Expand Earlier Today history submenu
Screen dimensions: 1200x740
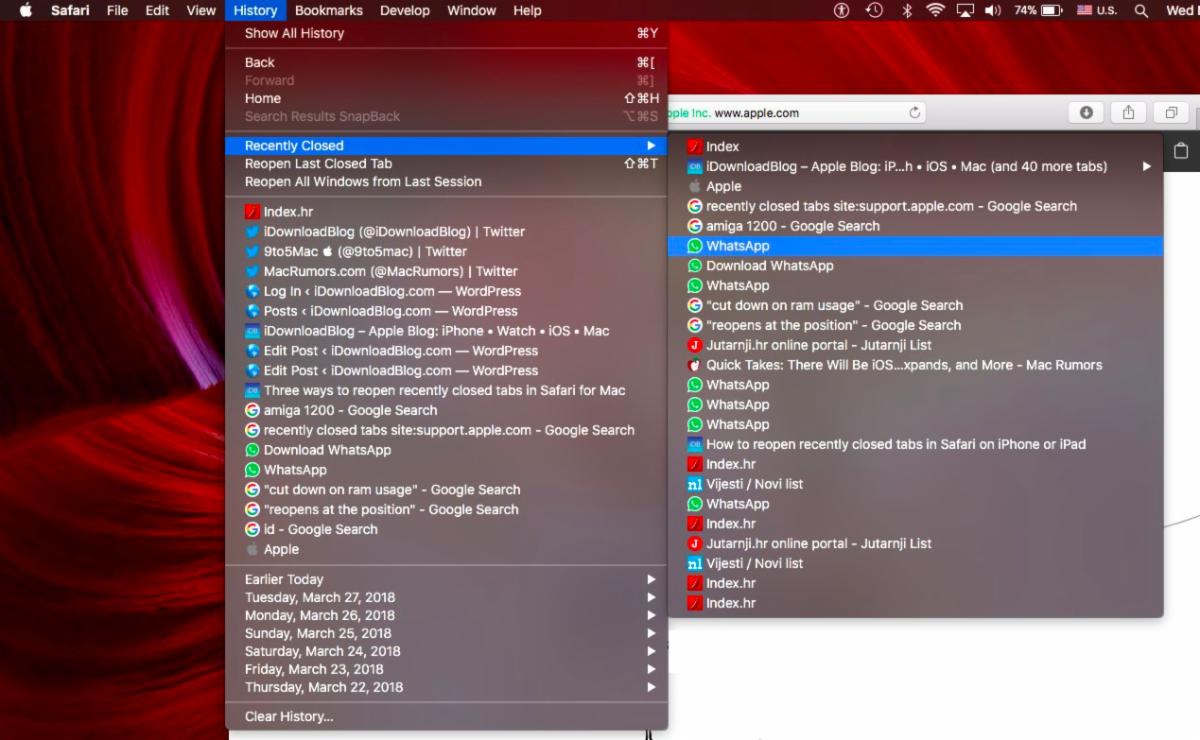447,579
